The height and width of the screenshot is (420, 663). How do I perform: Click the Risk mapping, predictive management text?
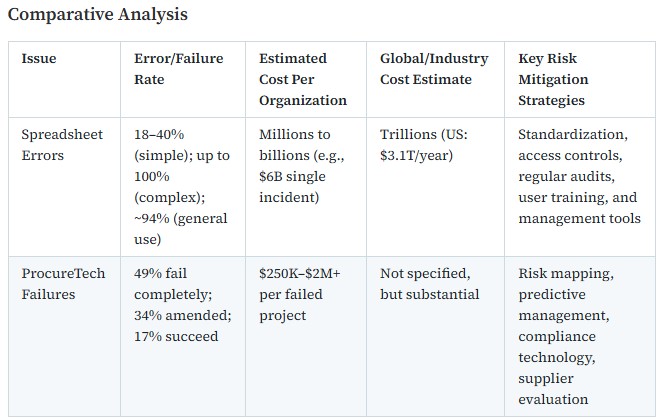(566, 294)
